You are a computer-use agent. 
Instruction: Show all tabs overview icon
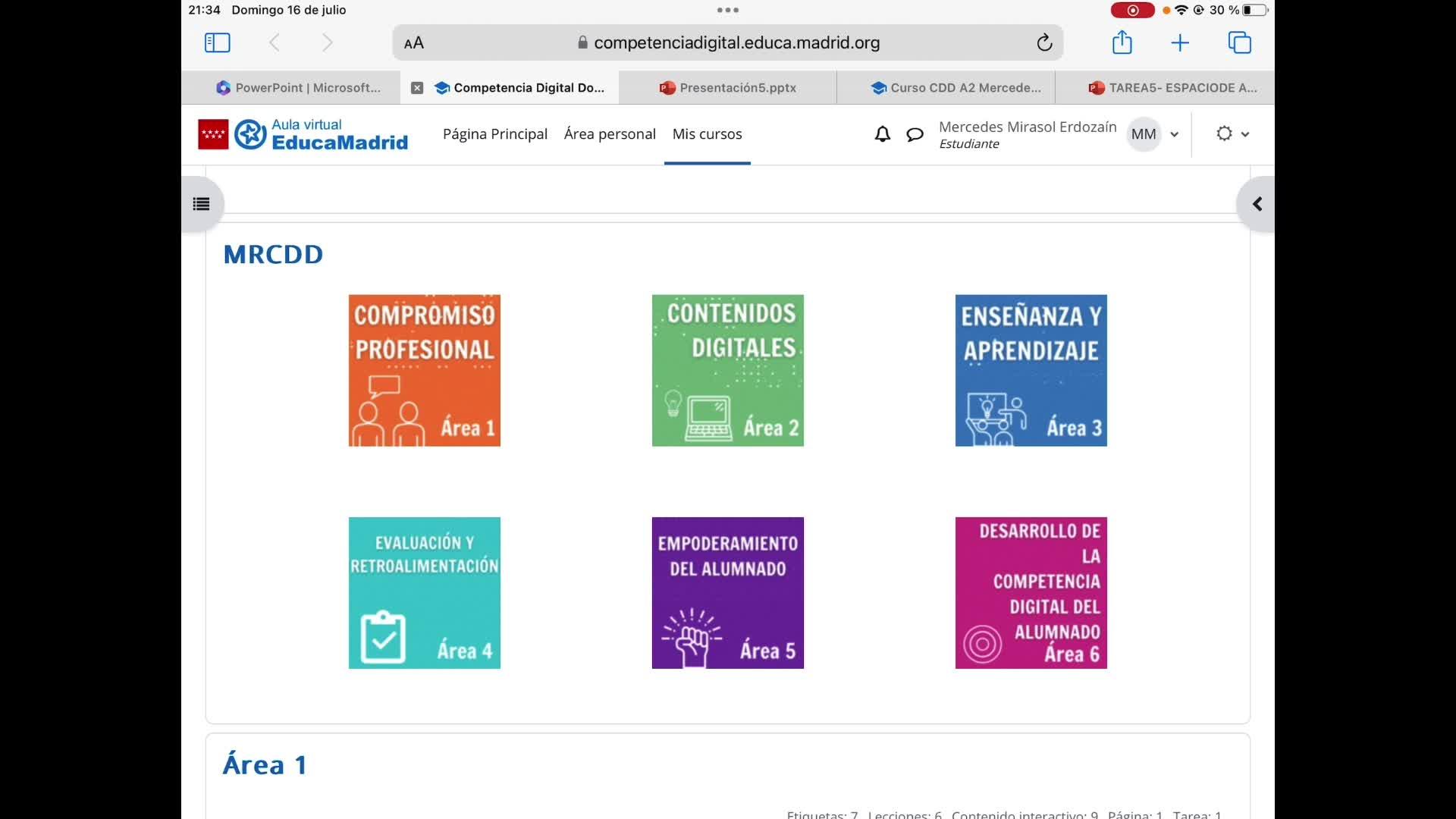1239,42
